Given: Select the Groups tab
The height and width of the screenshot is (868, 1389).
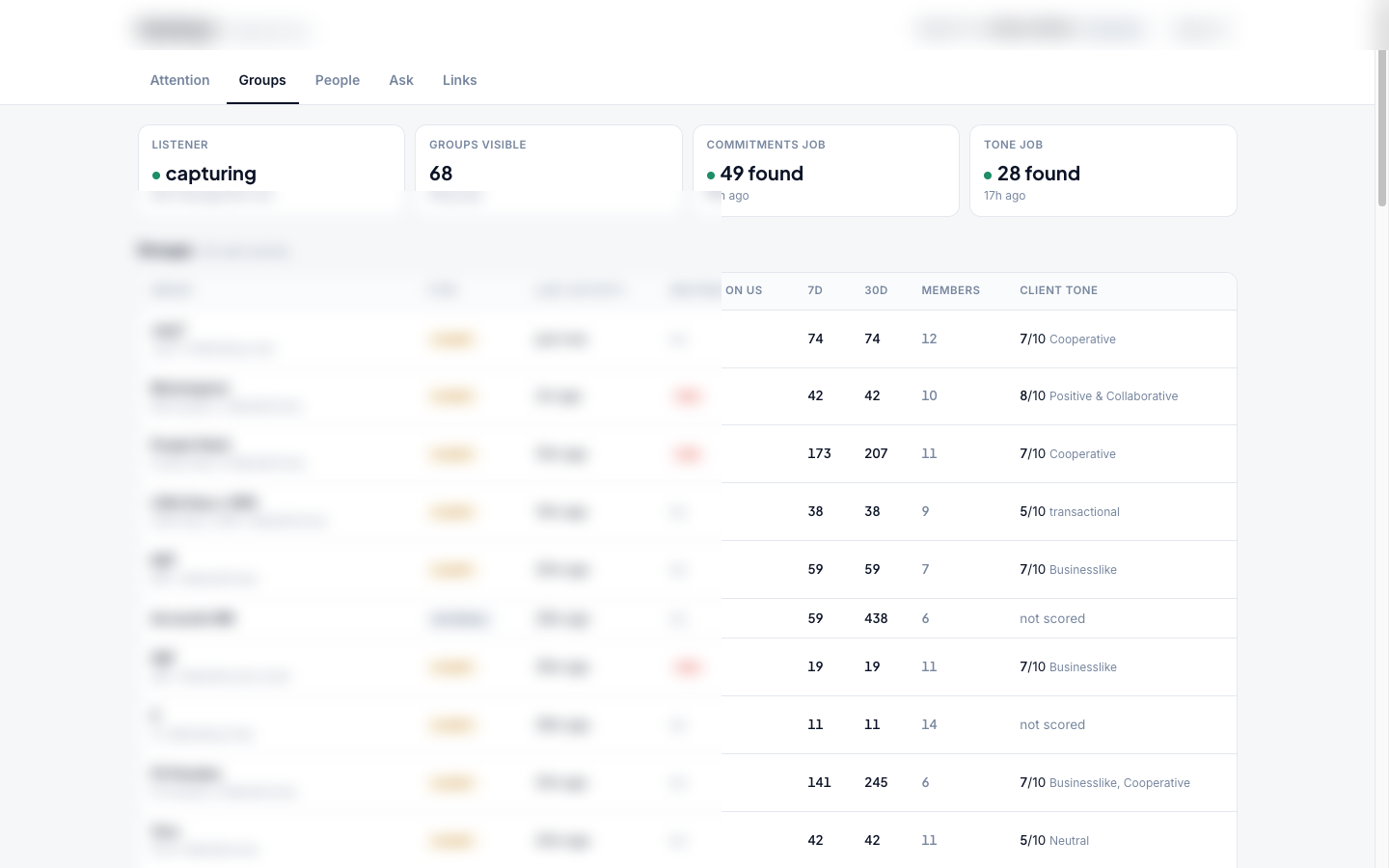Looking at the screenshot, I should click(262, 80).
